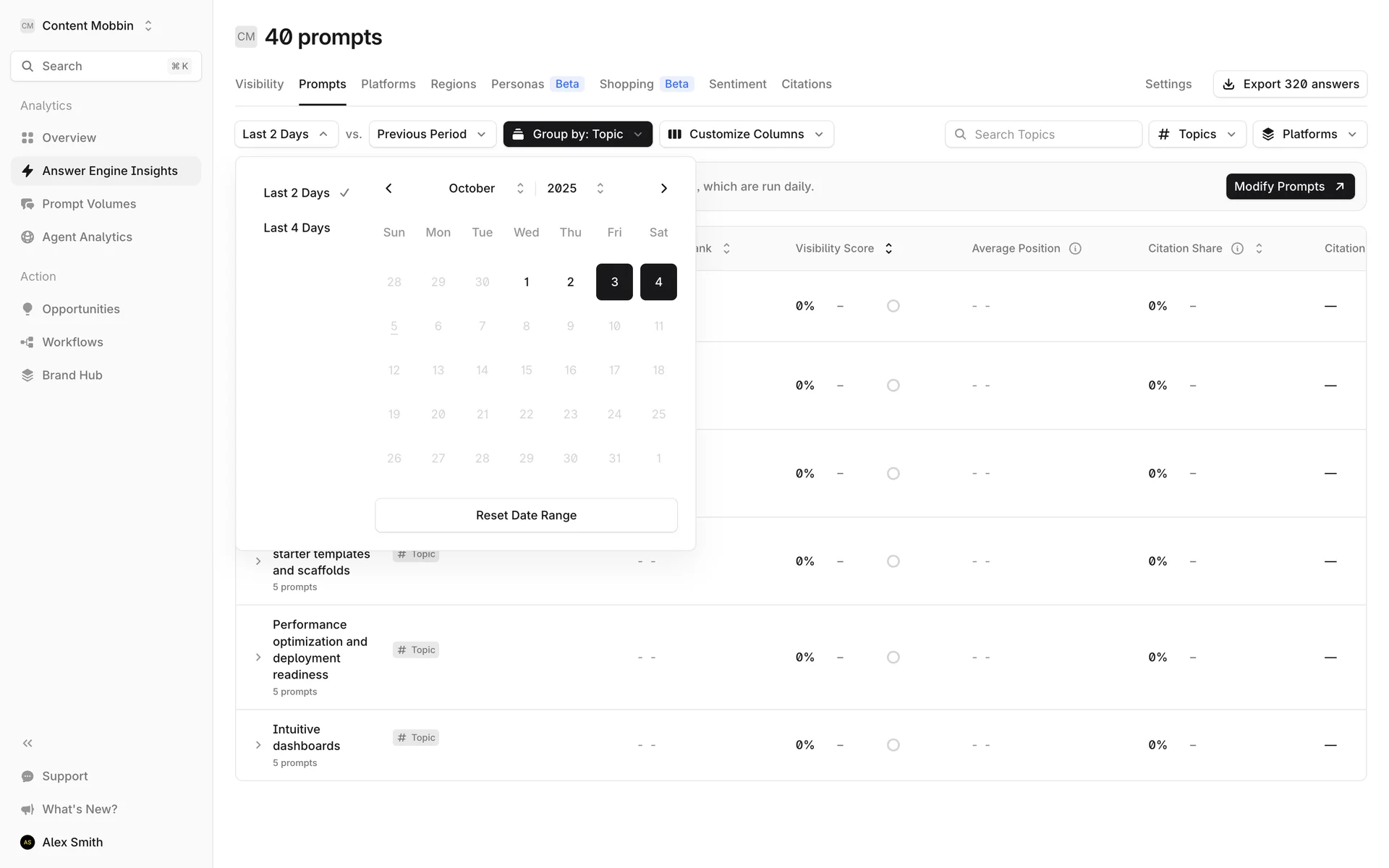Screen dimensions: 1389x868
Task: Open Prompt Volumes via its sidebar icon
Action: (x=27, y=204)
